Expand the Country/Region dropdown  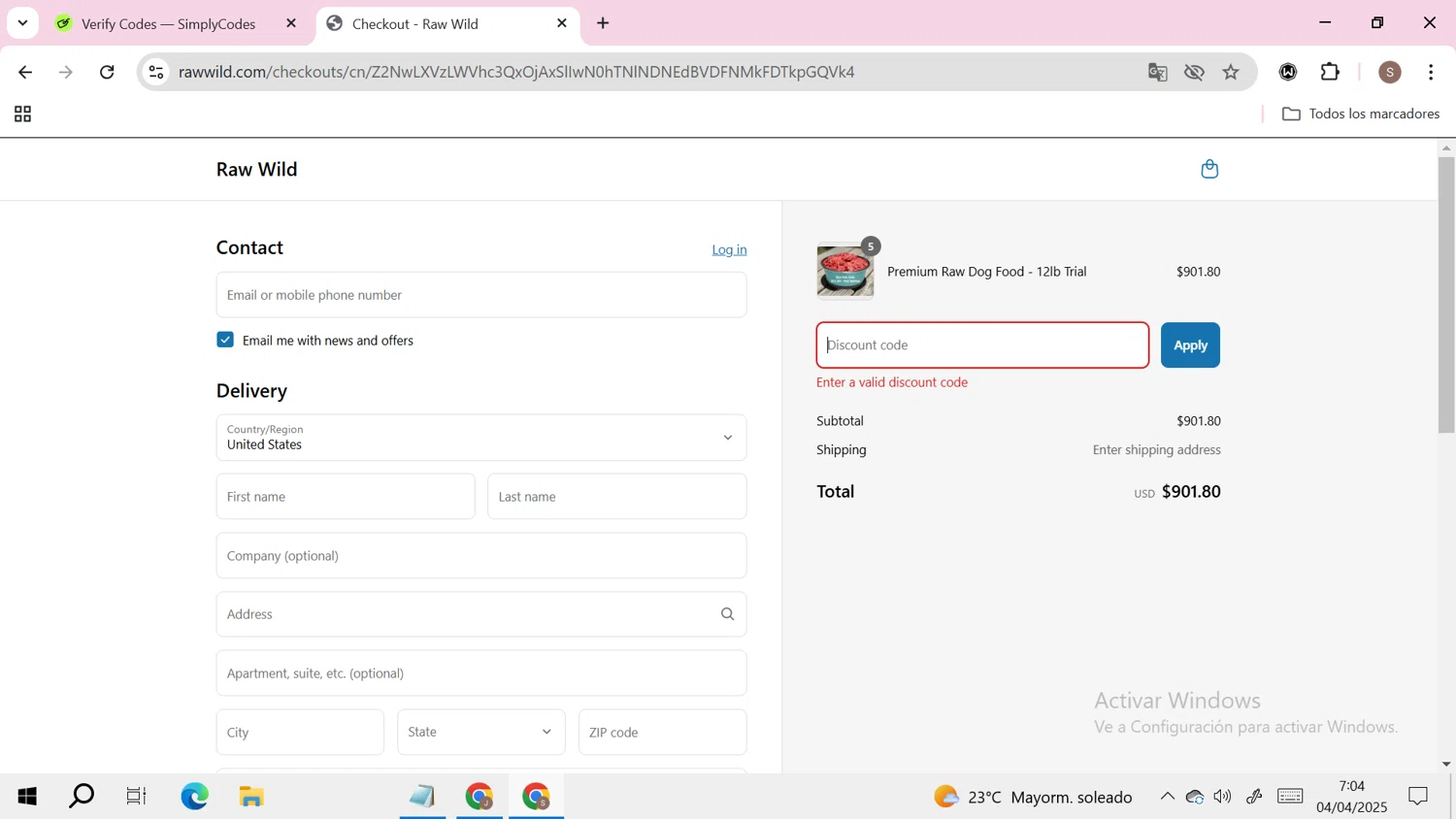click(481, 438)
